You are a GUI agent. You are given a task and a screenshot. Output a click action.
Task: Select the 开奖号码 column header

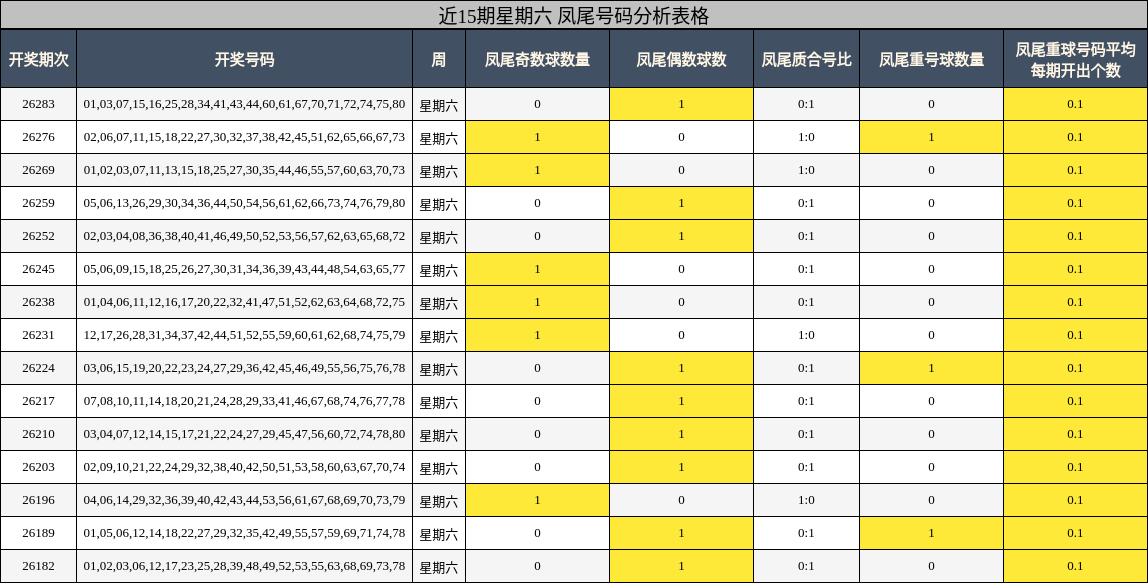(x=245, y=59)
